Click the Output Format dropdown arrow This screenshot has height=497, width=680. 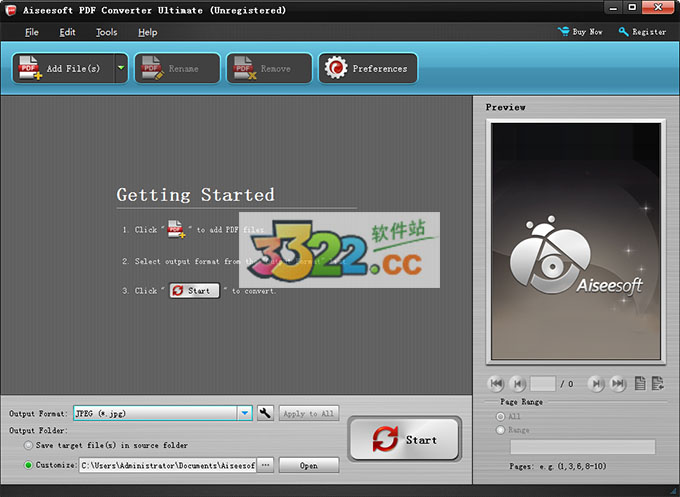pos(245,413)
